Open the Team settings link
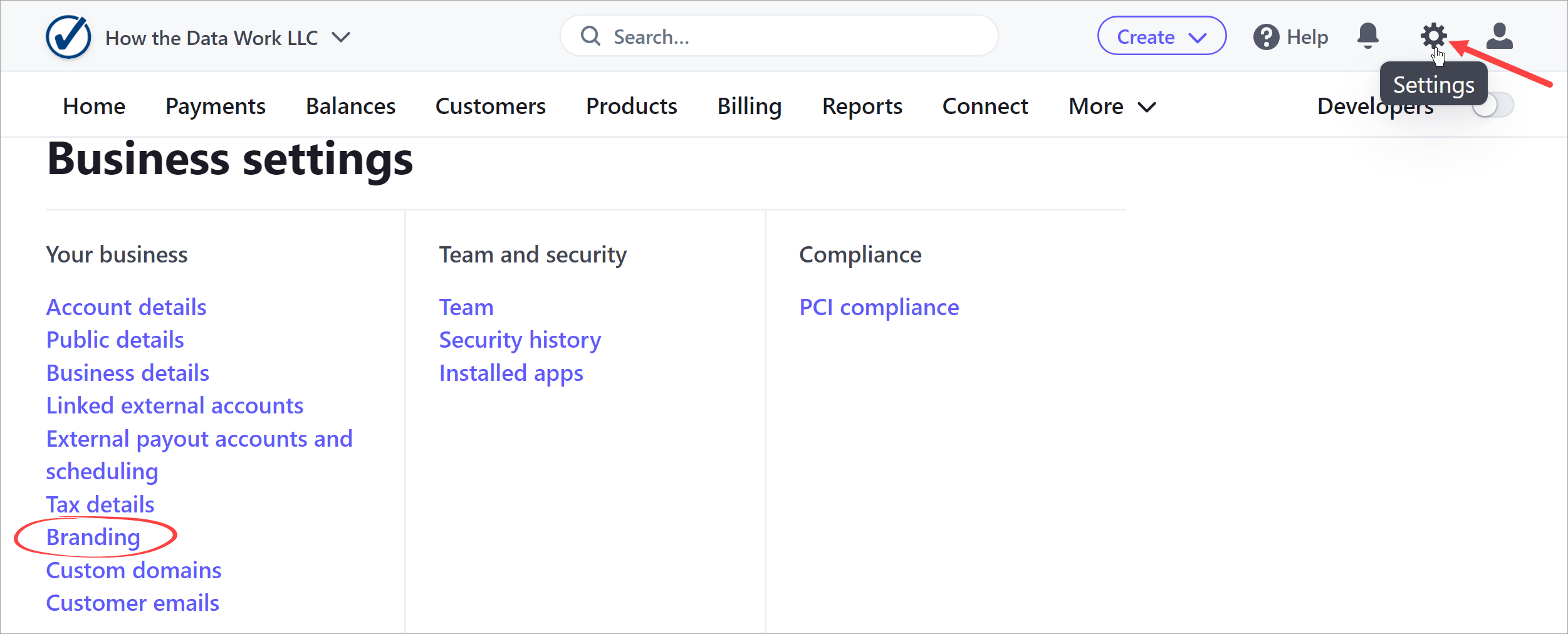Viewport: 1568px width, 634px height. (466, 307)
